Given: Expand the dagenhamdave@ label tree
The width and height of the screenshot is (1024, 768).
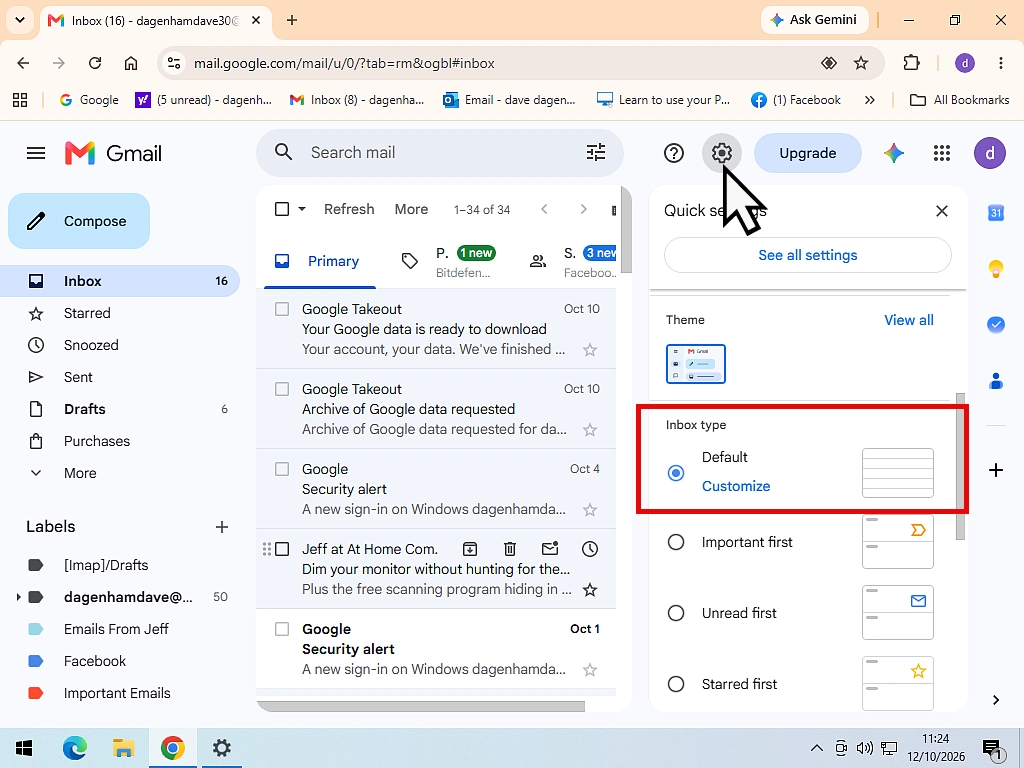Looking at the screenshot, I should coord(18,597).
